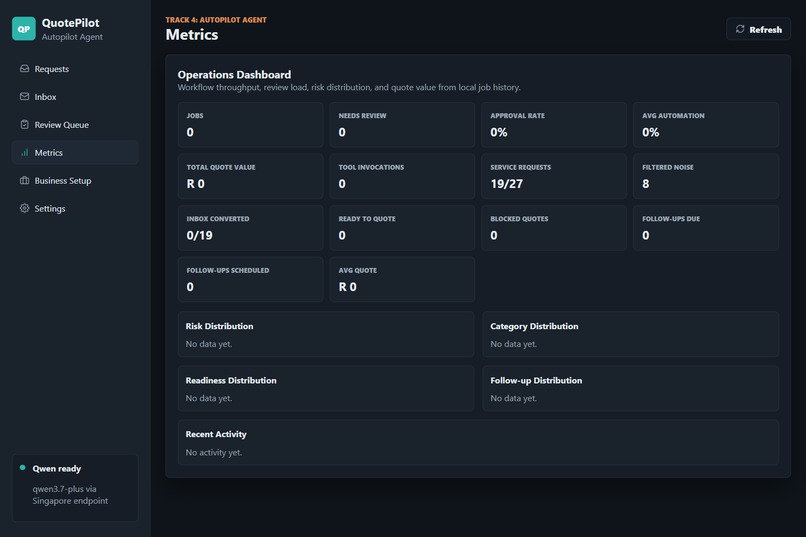This screenshot has height=537, width=806.
Task: Click the Requests tray icon in sidebar
Action: (24, 68)
